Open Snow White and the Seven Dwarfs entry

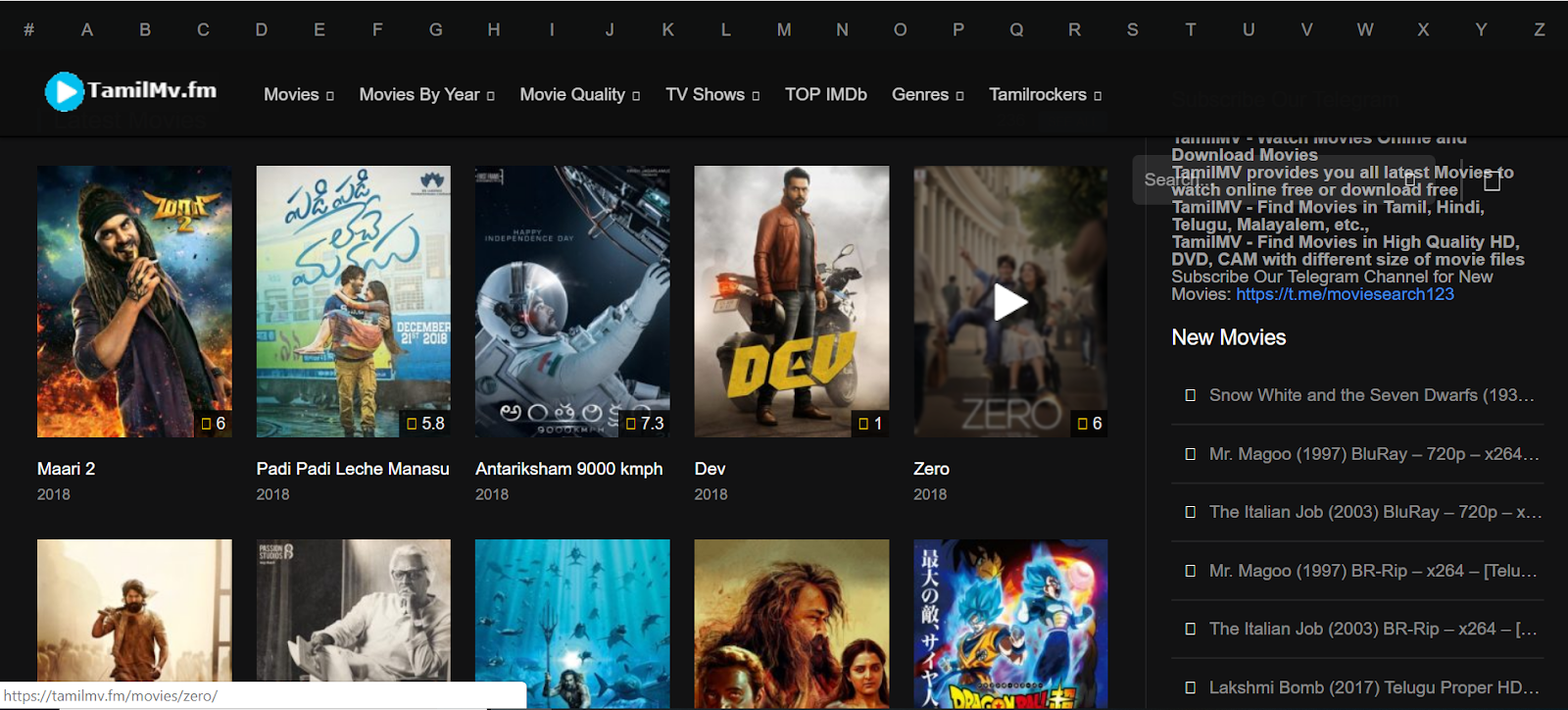tap(1372, 395)
